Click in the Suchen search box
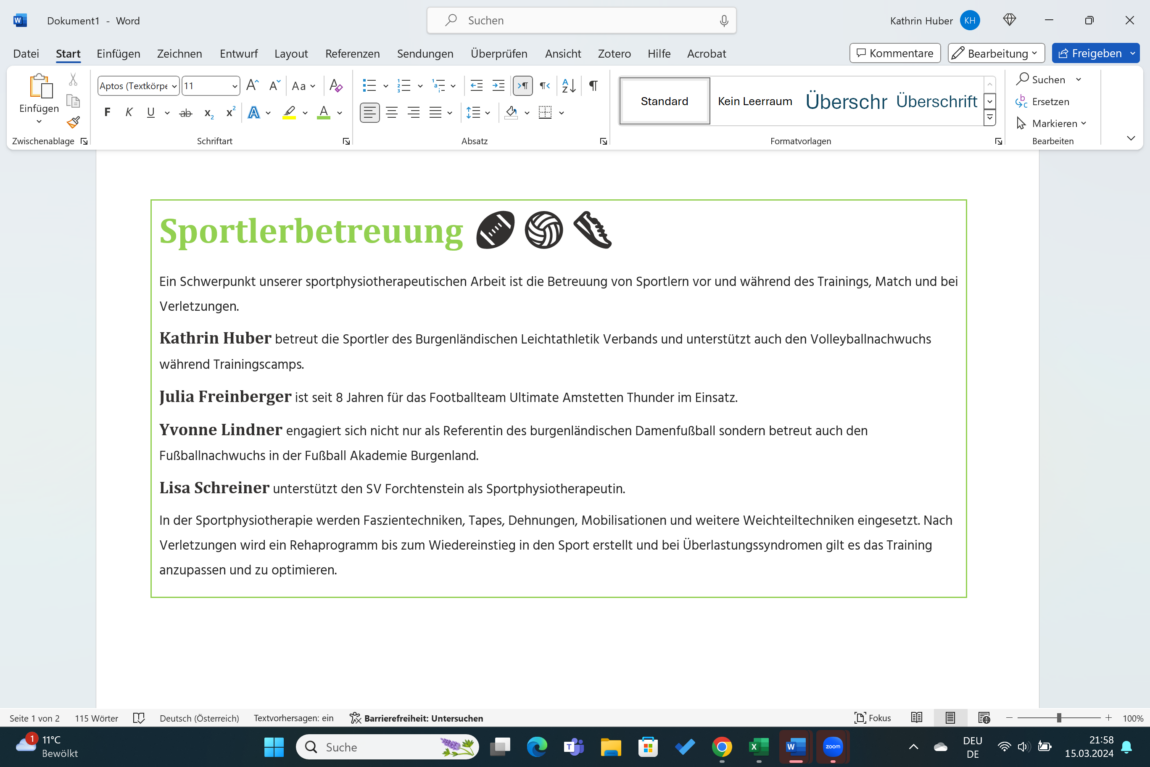Viewport: 1150px width, 767px height. tap(582, 20)
